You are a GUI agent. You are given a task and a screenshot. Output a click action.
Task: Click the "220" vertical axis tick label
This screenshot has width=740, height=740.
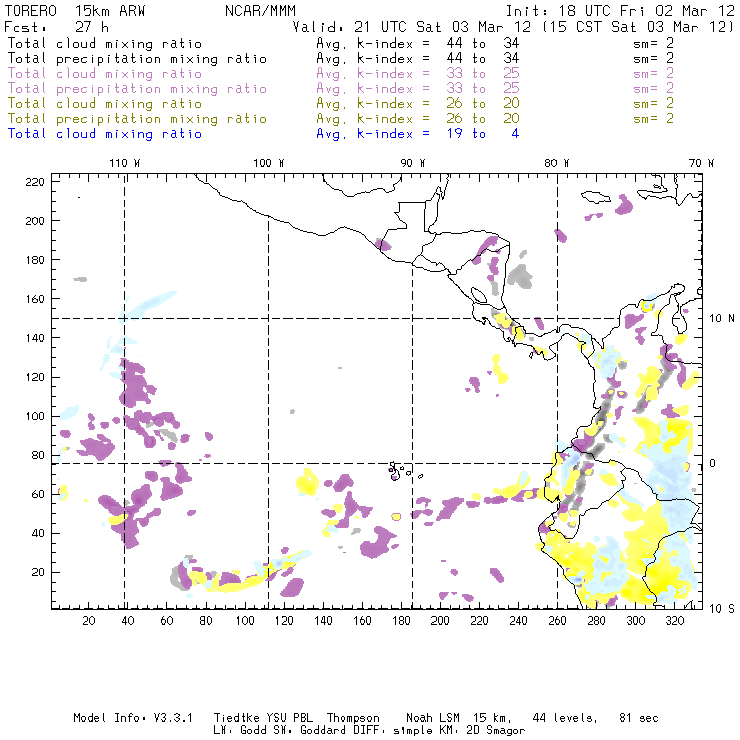35,182
